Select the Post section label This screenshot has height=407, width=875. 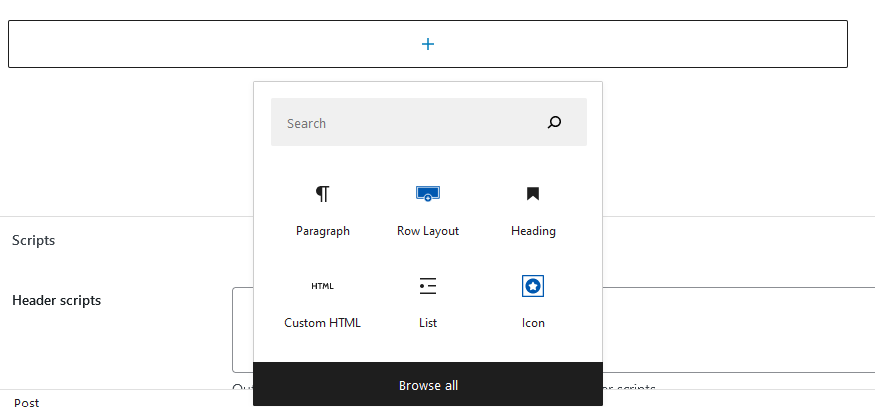pyautogui.click(x=26, y=402)
